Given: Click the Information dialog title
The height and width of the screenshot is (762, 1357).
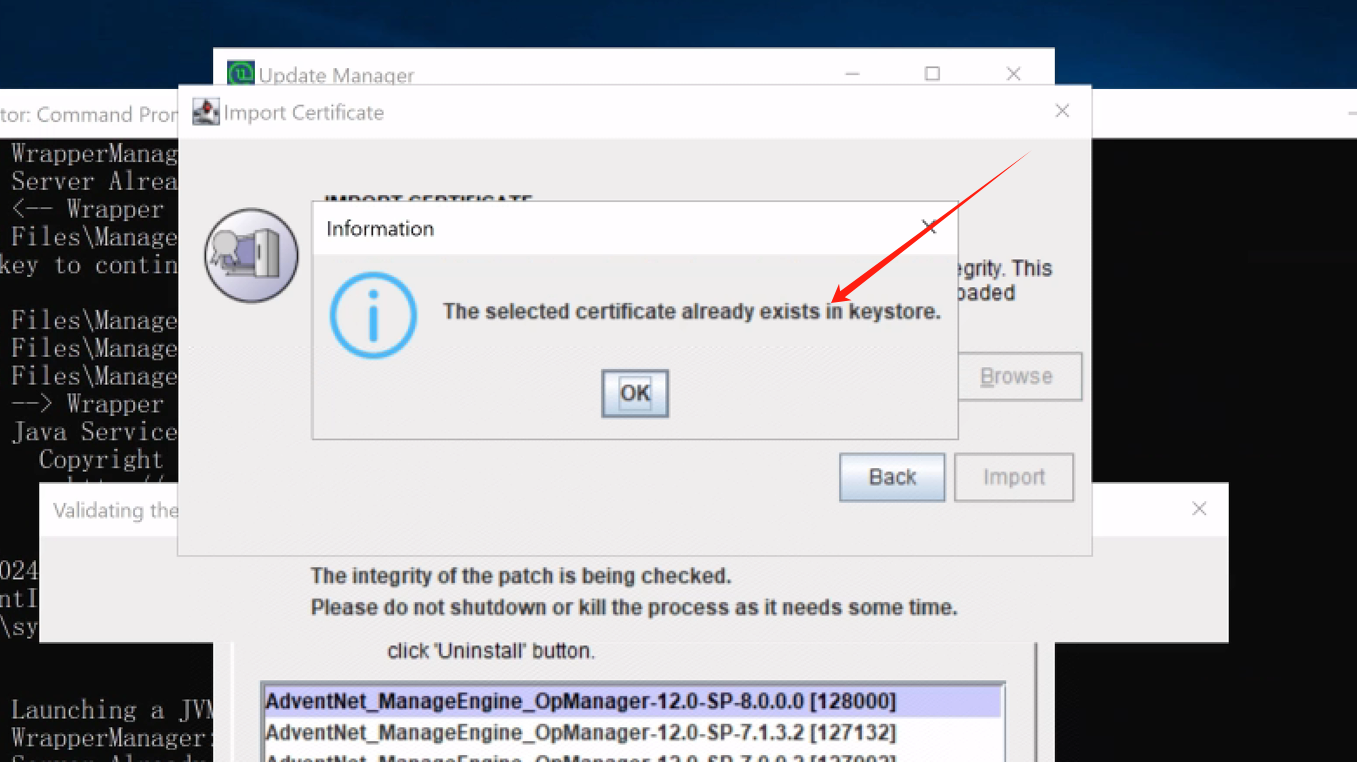Looking at the screenshot, I should (380, 229).
